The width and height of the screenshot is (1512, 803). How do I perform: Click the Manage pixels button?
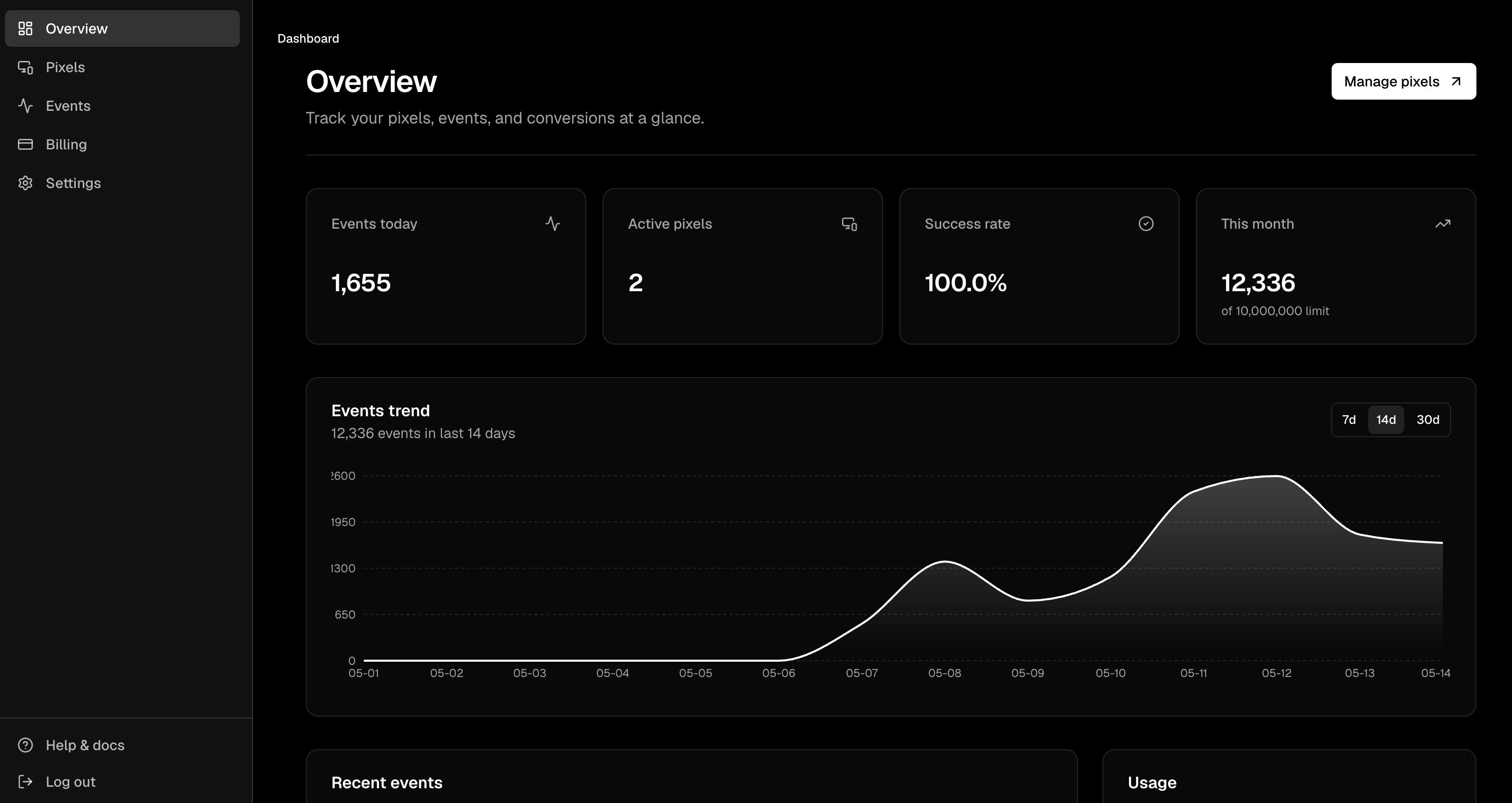pyautogui.click(x=1403, y=81)
